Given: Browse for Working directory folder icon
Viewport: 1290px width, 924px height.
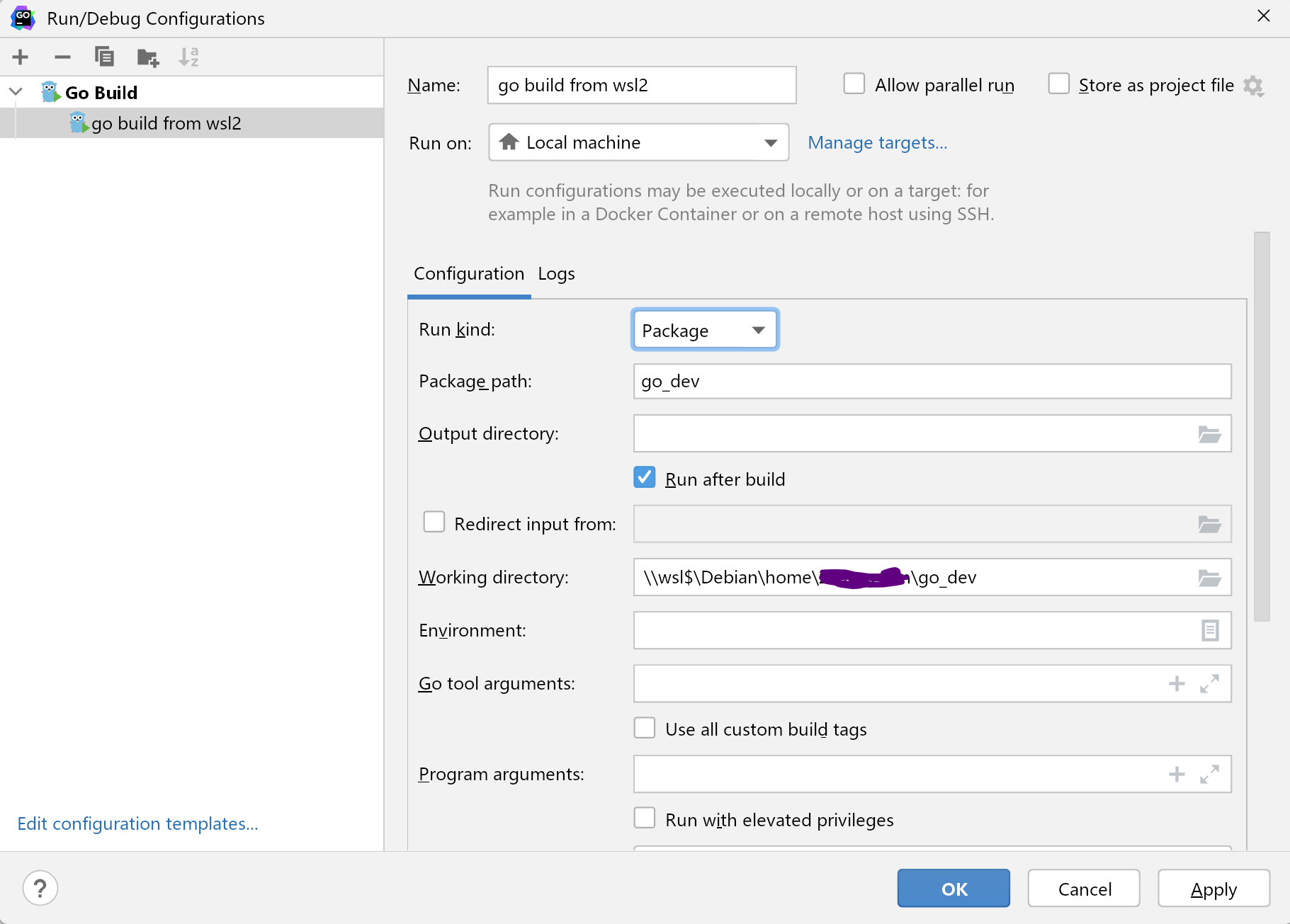Looking at the screenshot, I should pos(1209,578).
